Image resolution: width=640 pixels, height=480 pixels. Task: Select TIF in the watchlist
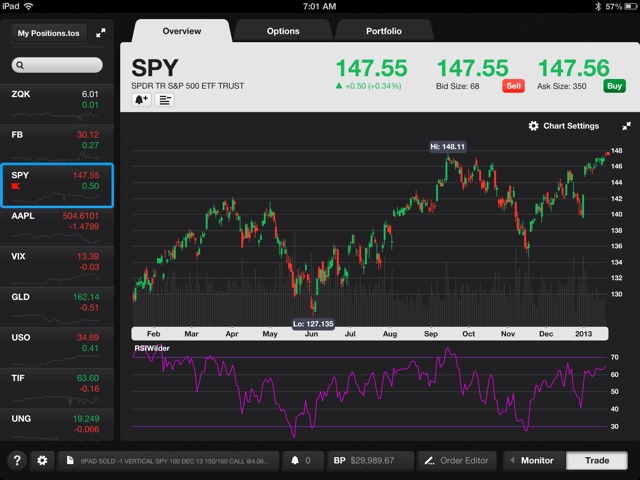click(x=56, y=387)
